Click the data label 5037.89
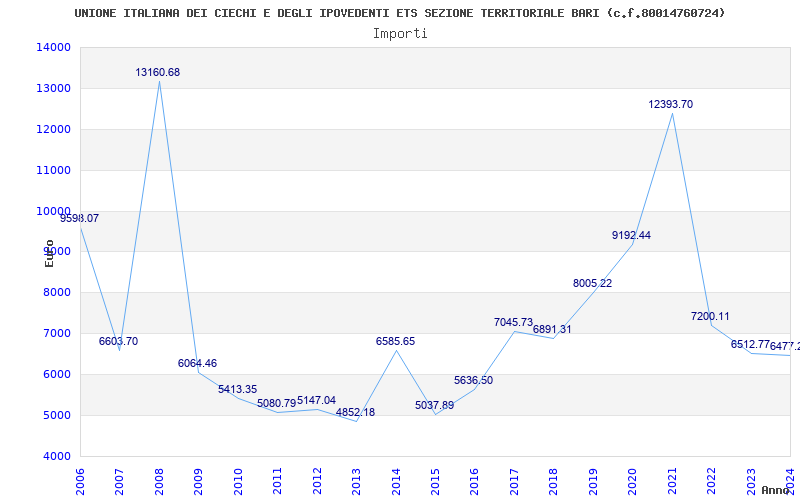800x500 pixels. point(435,405)
